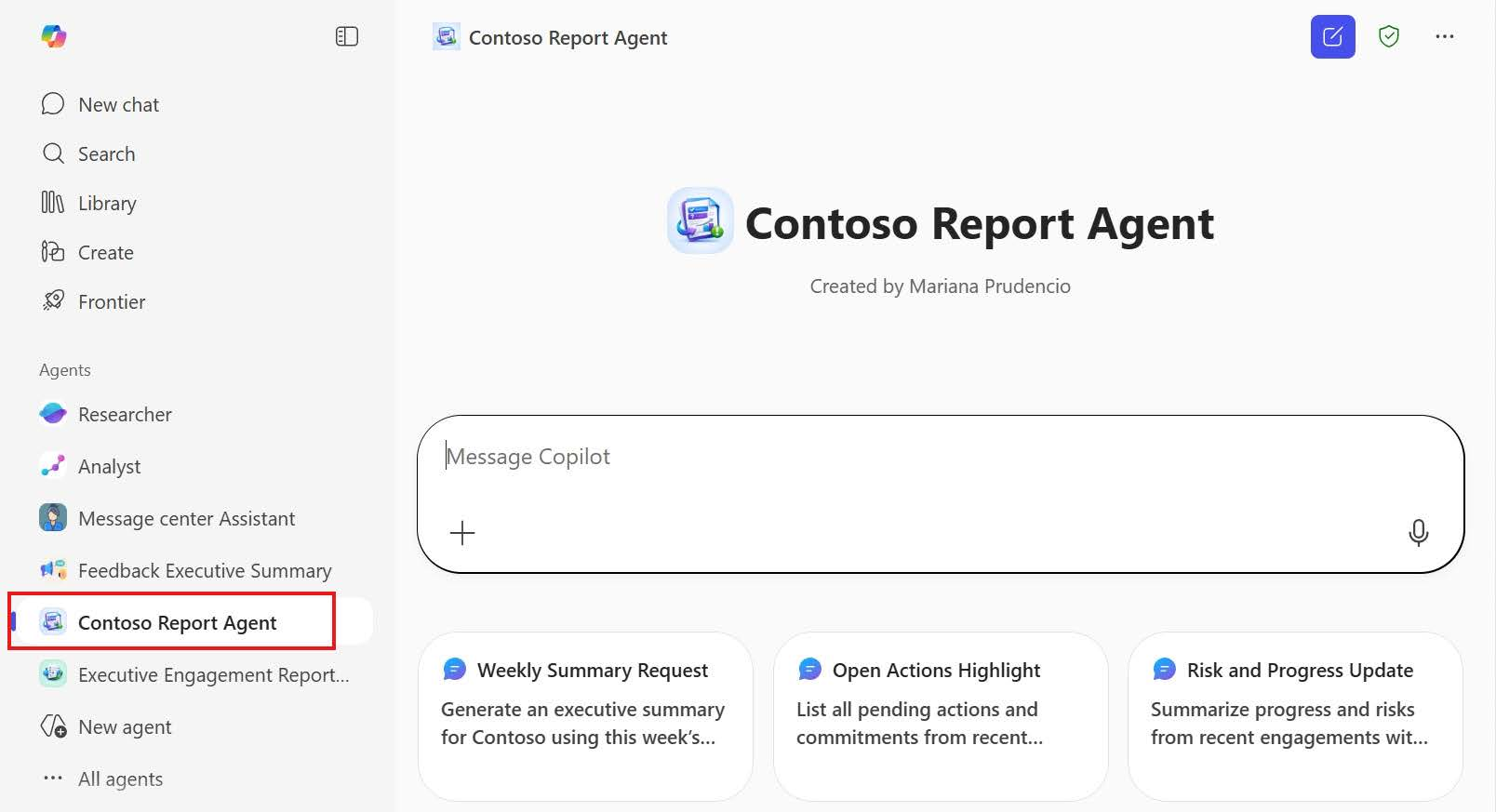This screenshot has width=1496, height=812.
Task: Start a New chat from sidebar
Action: tap(100, 104)
